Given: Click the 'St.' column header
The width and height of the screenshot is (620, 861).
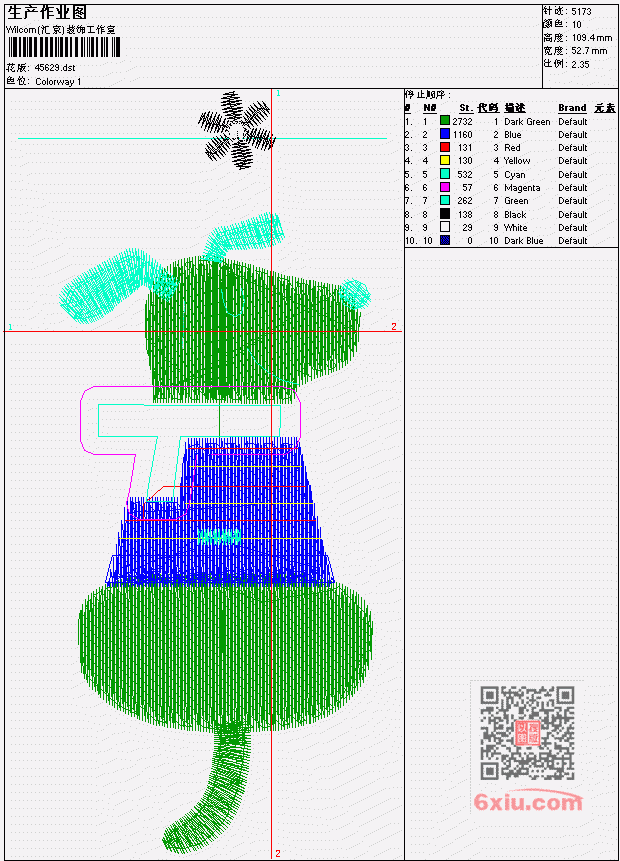Looking at the screenshot, I should coord(466,108).
